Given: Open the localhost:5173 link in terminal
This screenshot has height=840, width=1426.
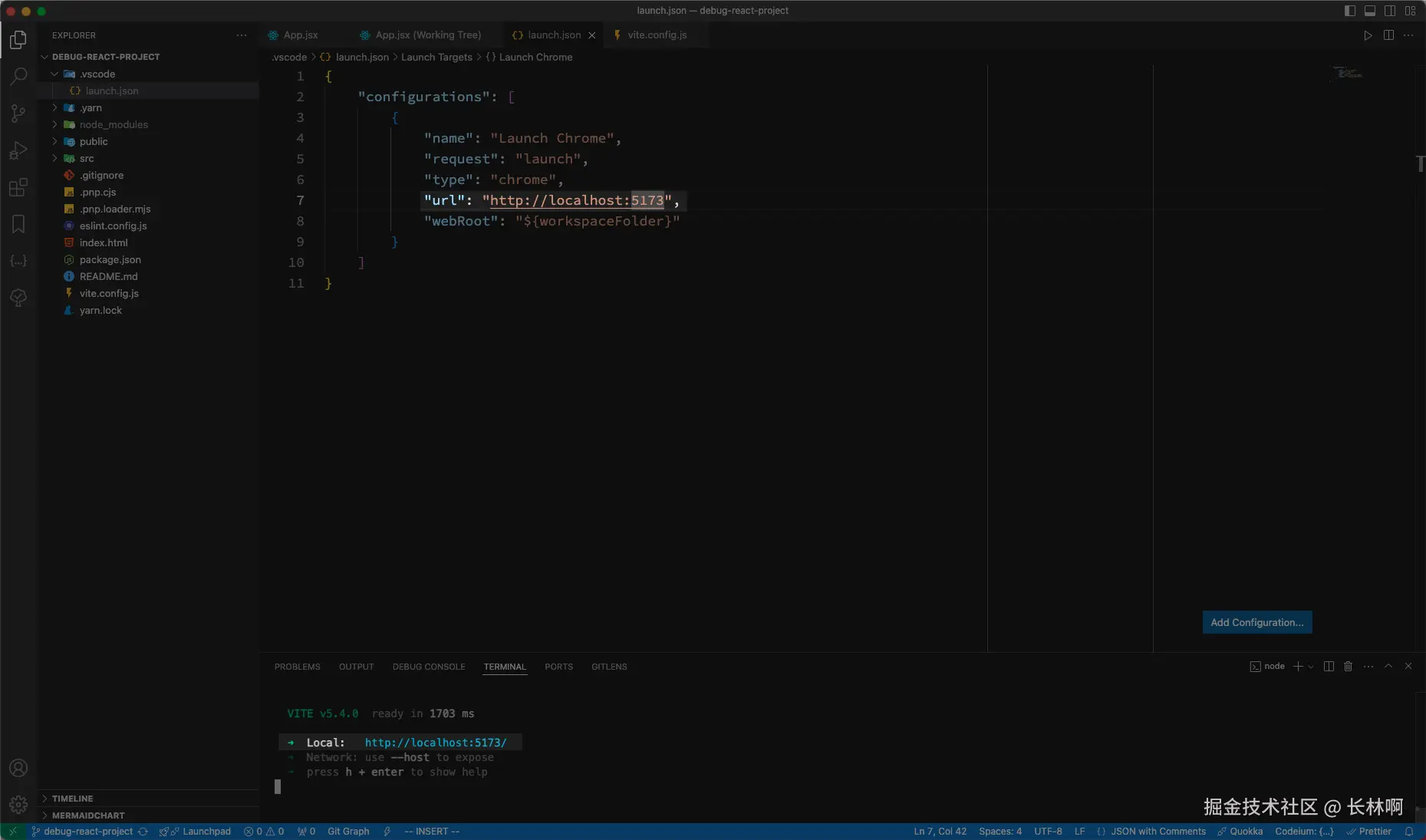Looking at the screenshot, I should (x=435, y=743).
